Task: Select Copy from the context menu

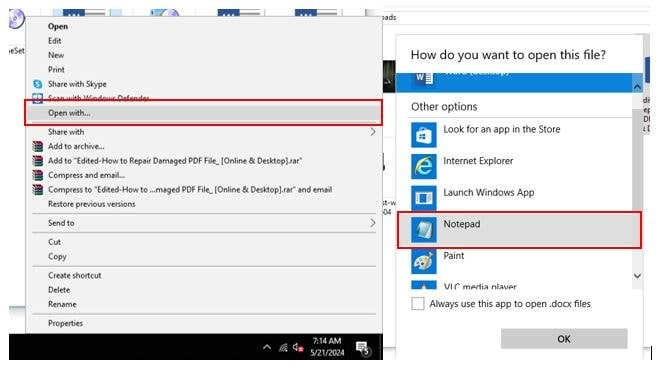Action: (x=57, y=257)
